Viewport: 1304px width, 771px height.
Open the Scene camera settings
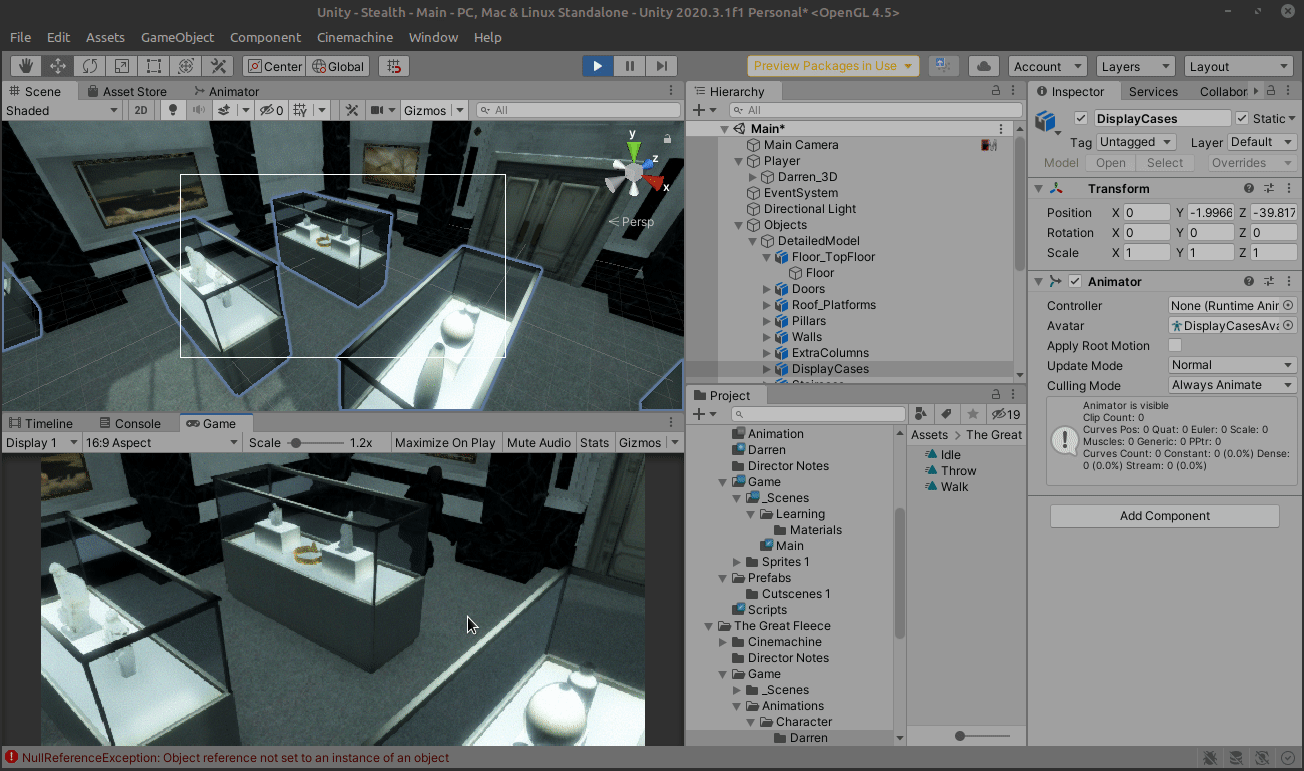(381, 110)
